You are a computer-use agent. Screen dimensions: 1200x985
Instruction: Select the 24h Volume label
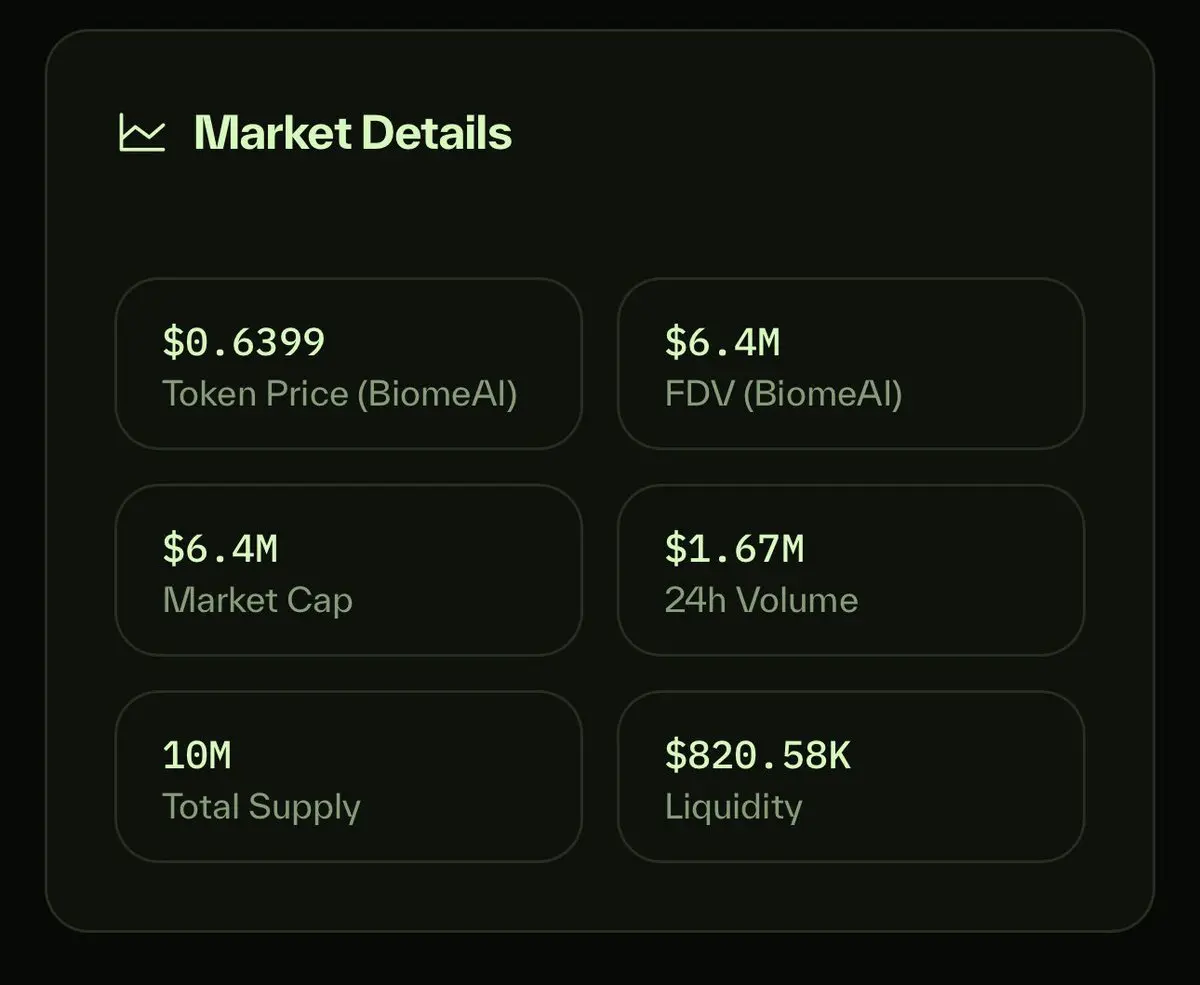[762, 600]
